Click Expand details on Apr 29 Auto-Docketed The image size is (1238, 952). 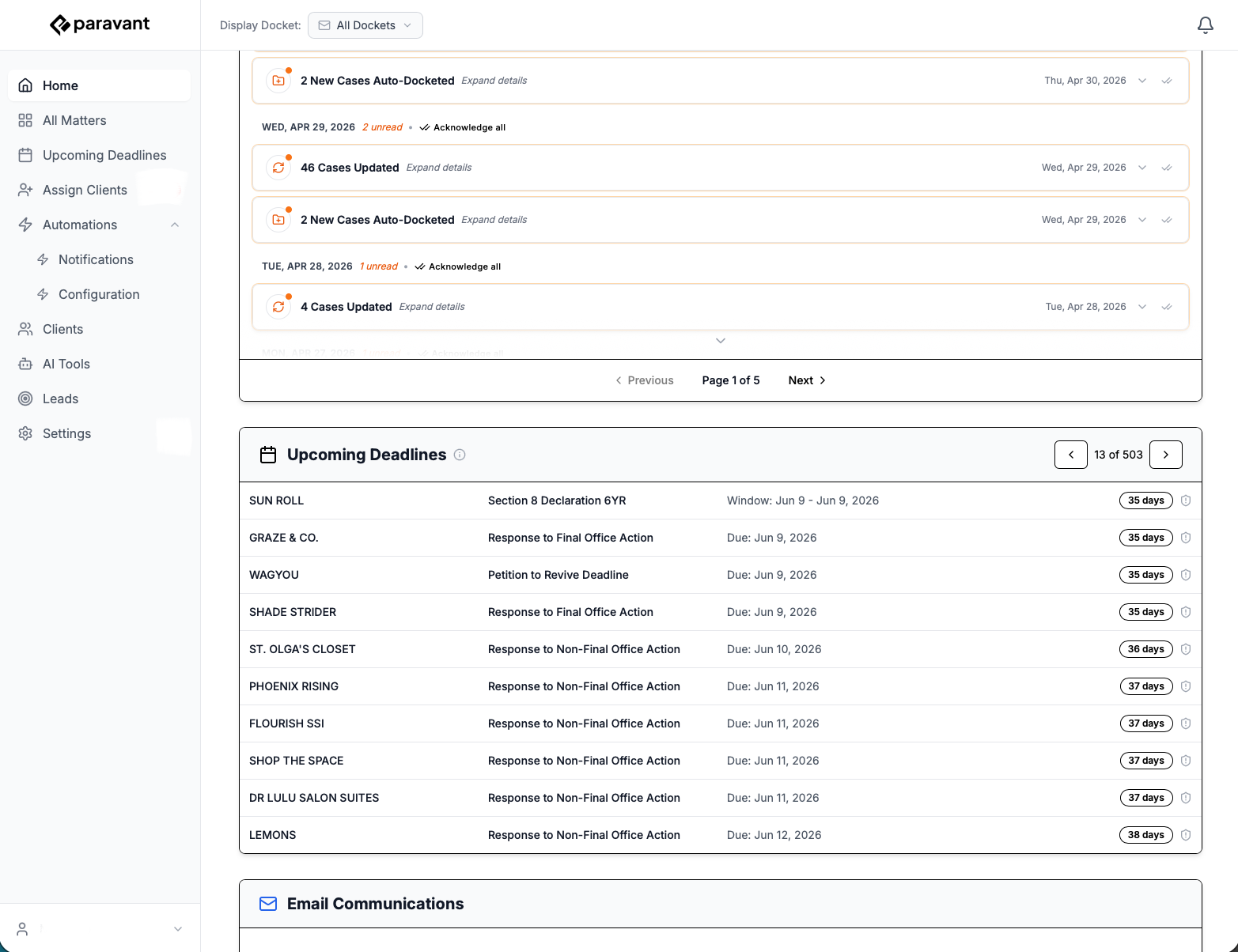click(494, 220)
